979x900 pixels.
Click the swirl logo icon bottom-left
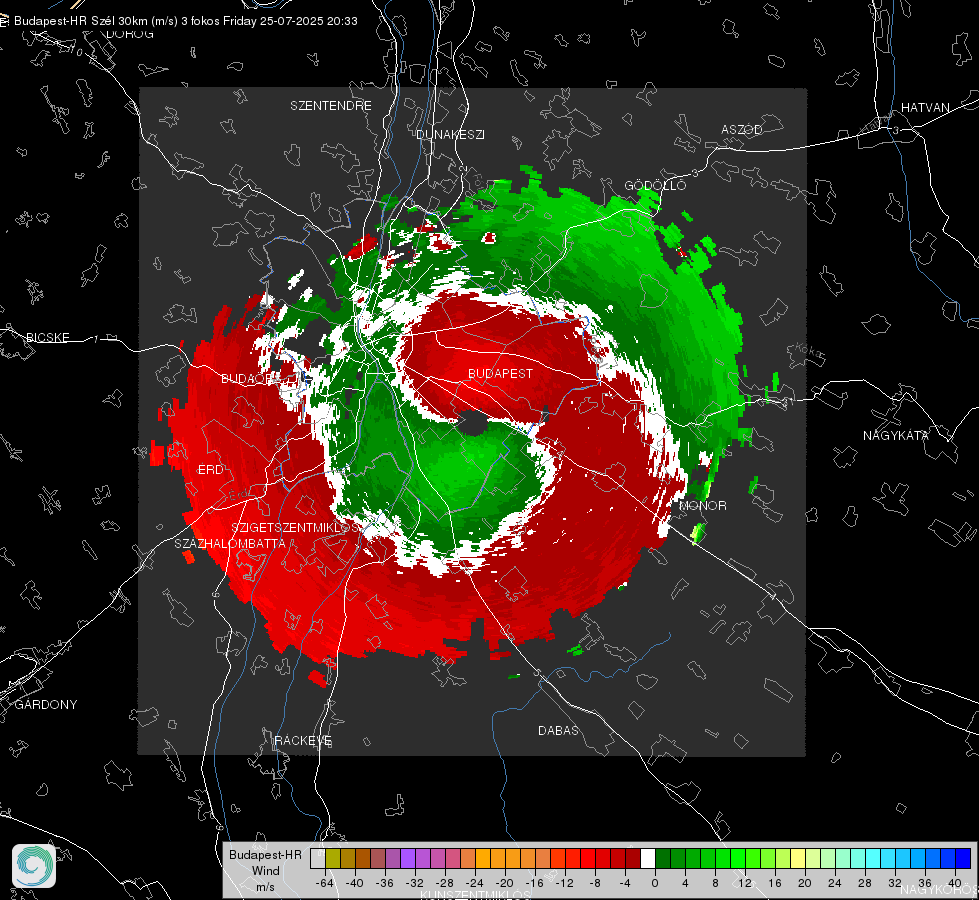(x=34, y=866)
